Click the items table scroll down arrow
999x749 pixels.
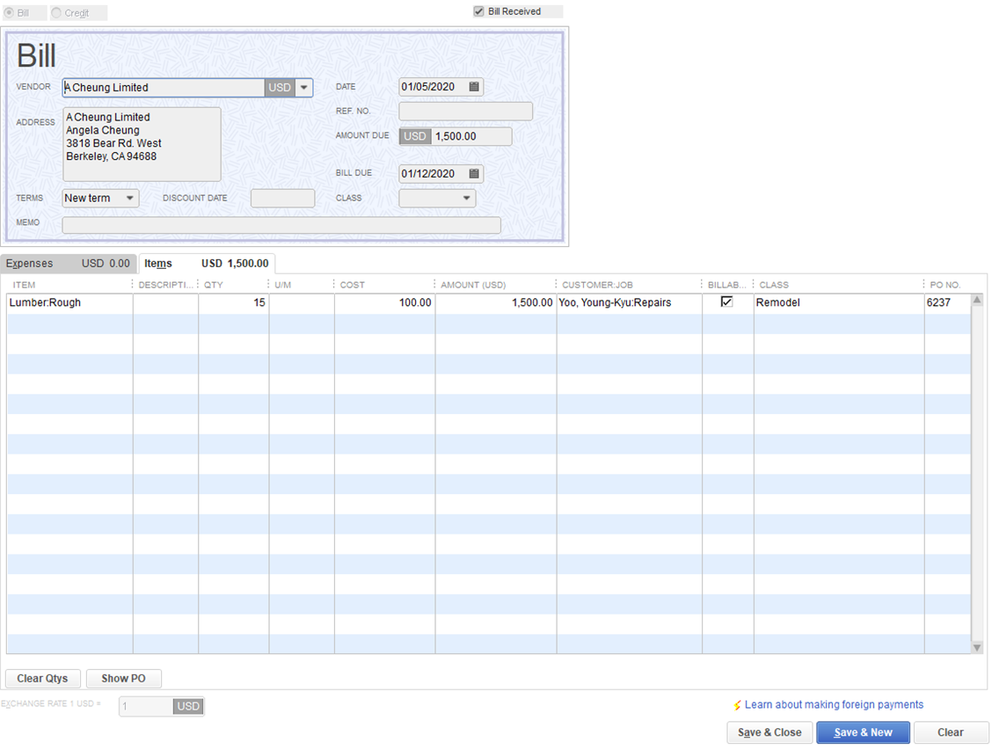[x=977, y=648]
